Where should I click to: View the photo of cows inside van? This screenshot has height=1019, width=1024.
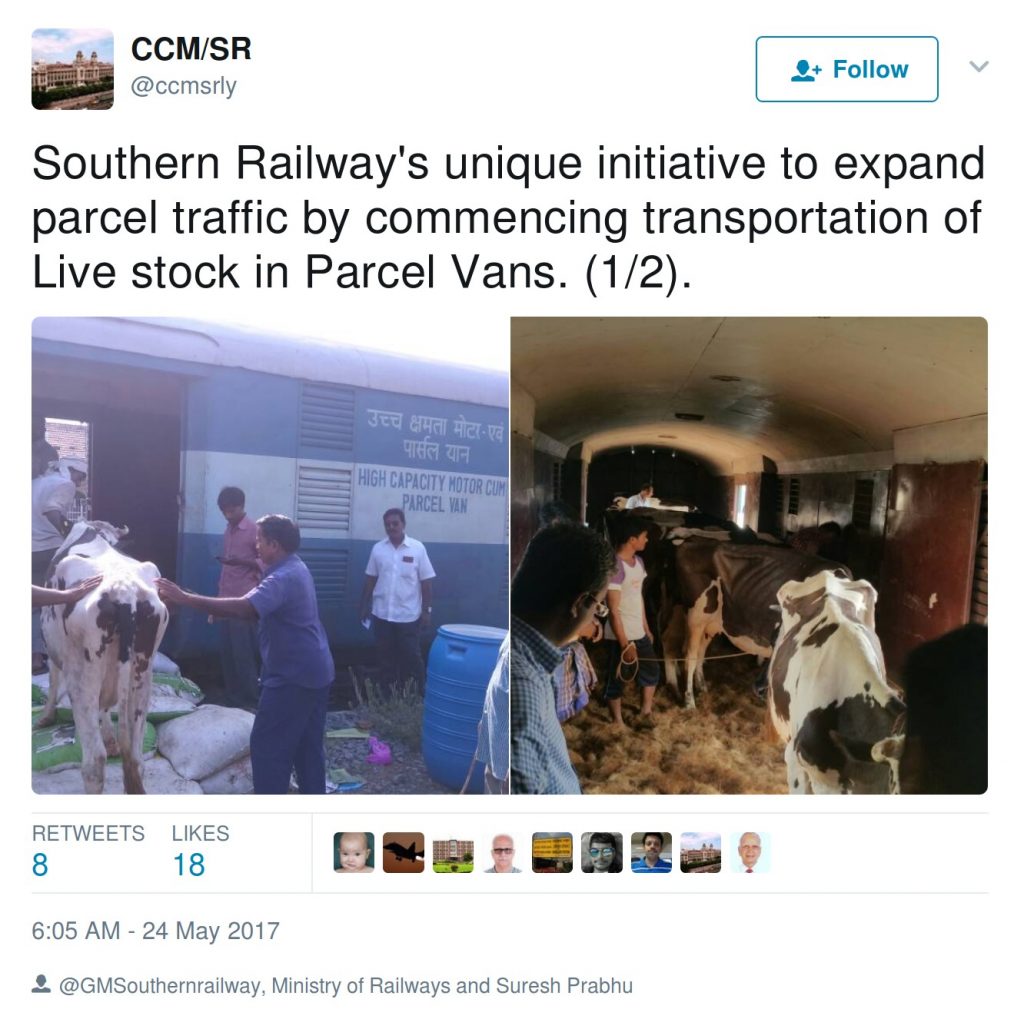pyautogui.click(x=749, y=555)
